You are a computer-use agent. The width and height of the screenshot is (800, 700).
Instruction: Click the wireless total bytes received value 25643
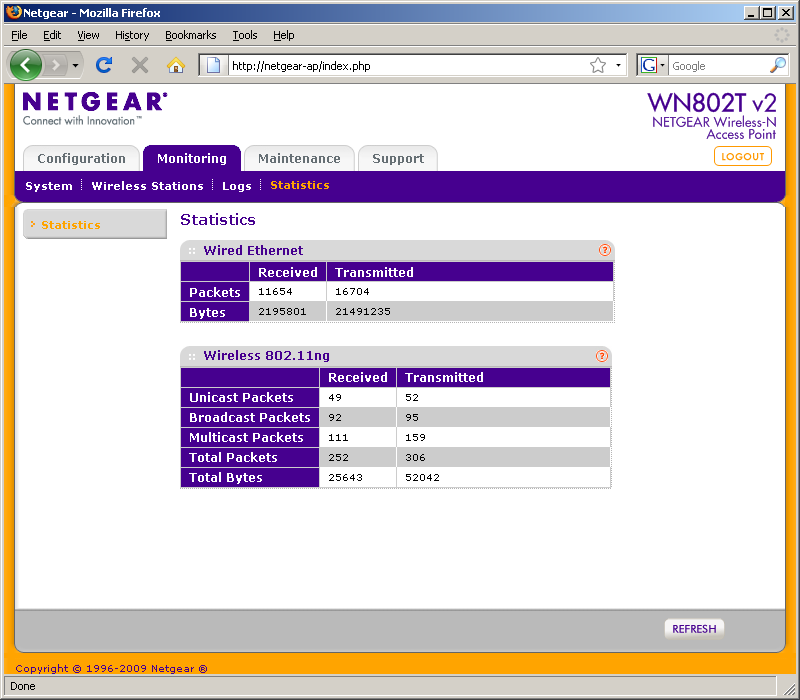(345, 478)
